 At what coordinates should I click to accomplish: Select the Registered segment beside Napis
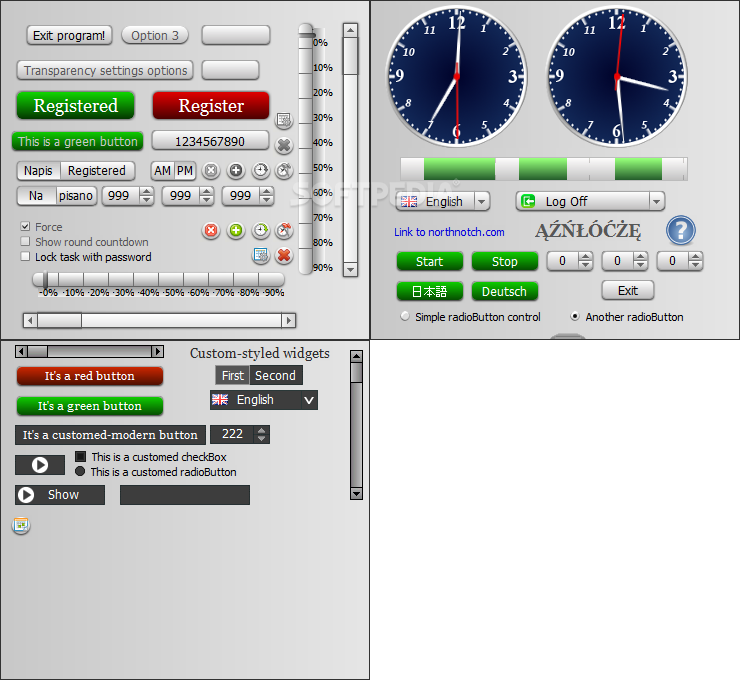click(97, 170)
